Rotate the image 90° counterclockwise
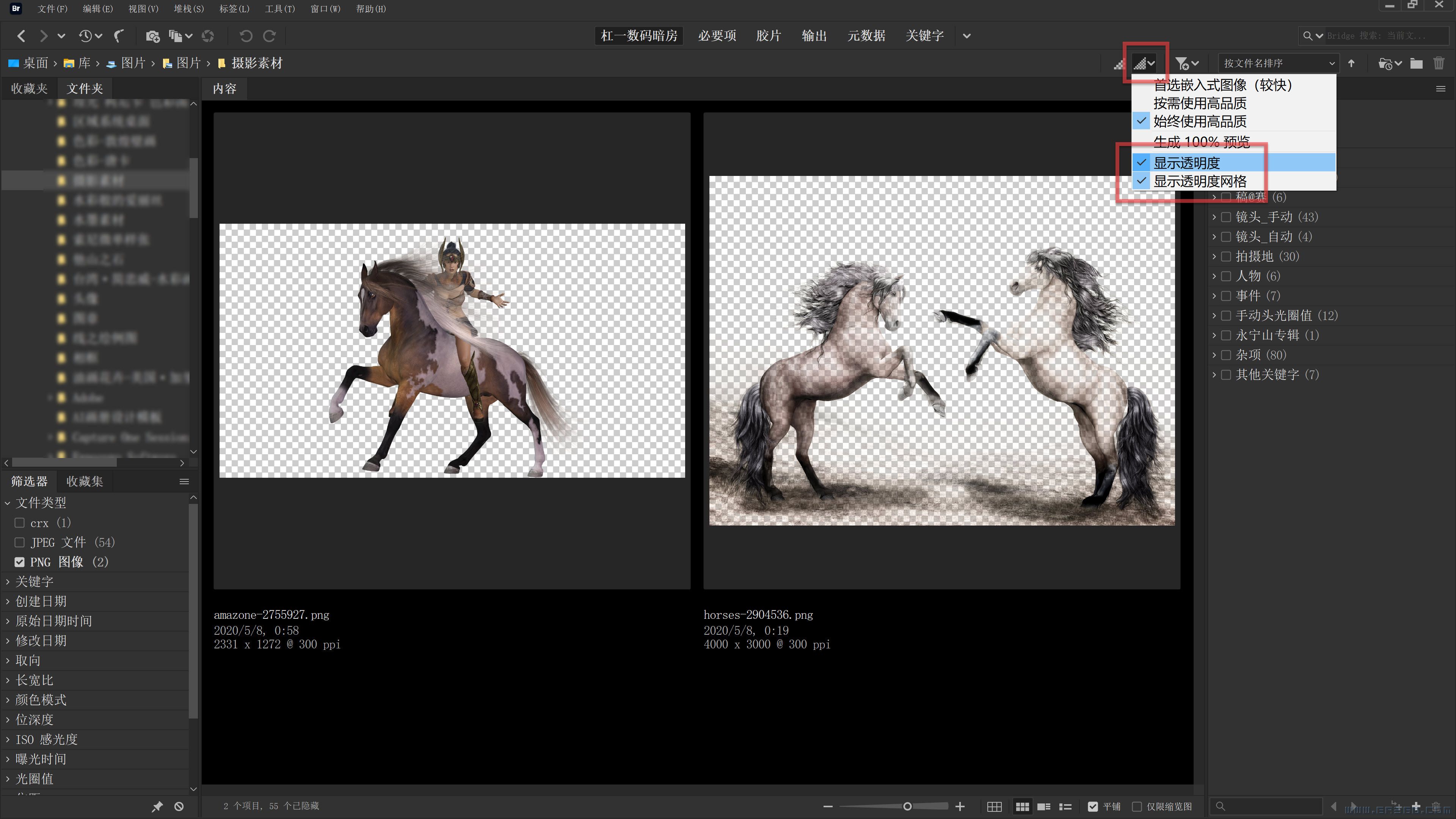The width and height of the screenshot is (1456, 819). [x=245, y=36]
